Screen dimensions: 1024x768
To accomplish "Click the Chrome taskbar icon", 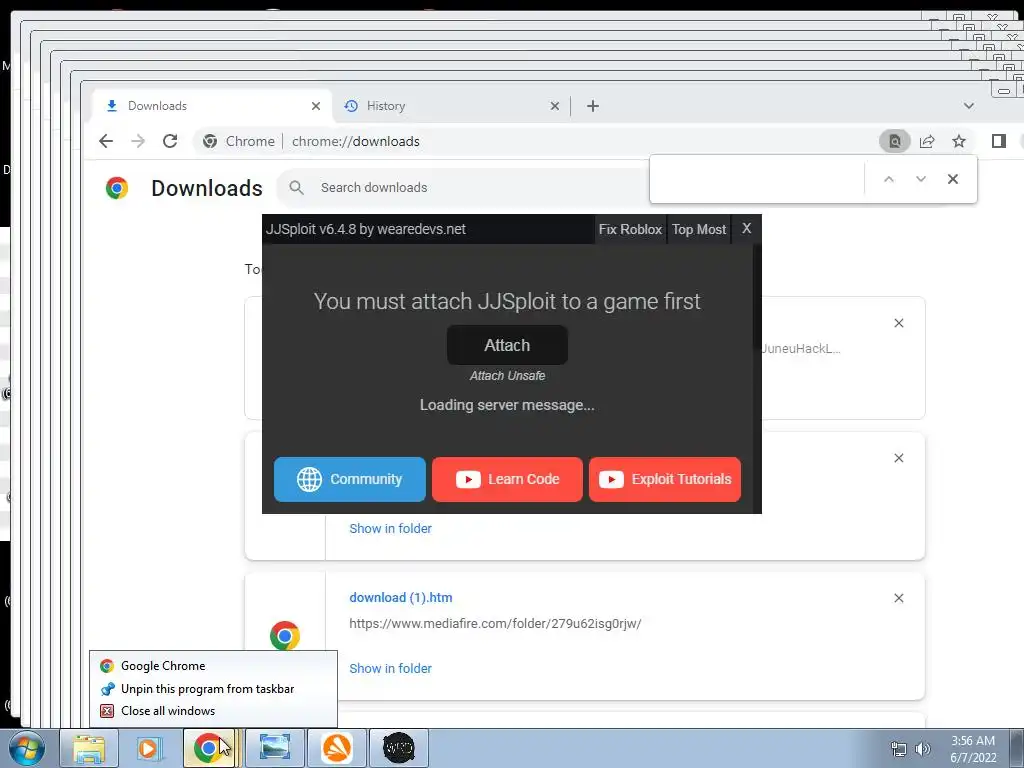I will 209,748.
